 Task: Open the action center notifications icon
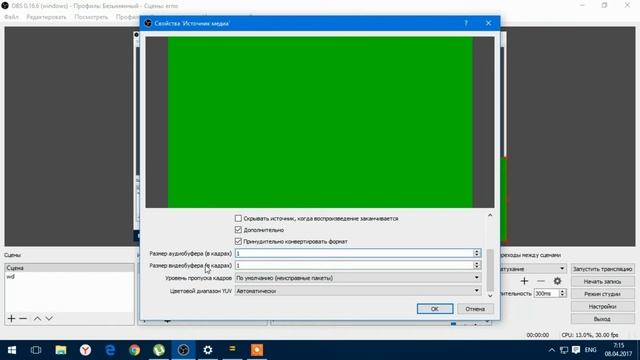576,350
